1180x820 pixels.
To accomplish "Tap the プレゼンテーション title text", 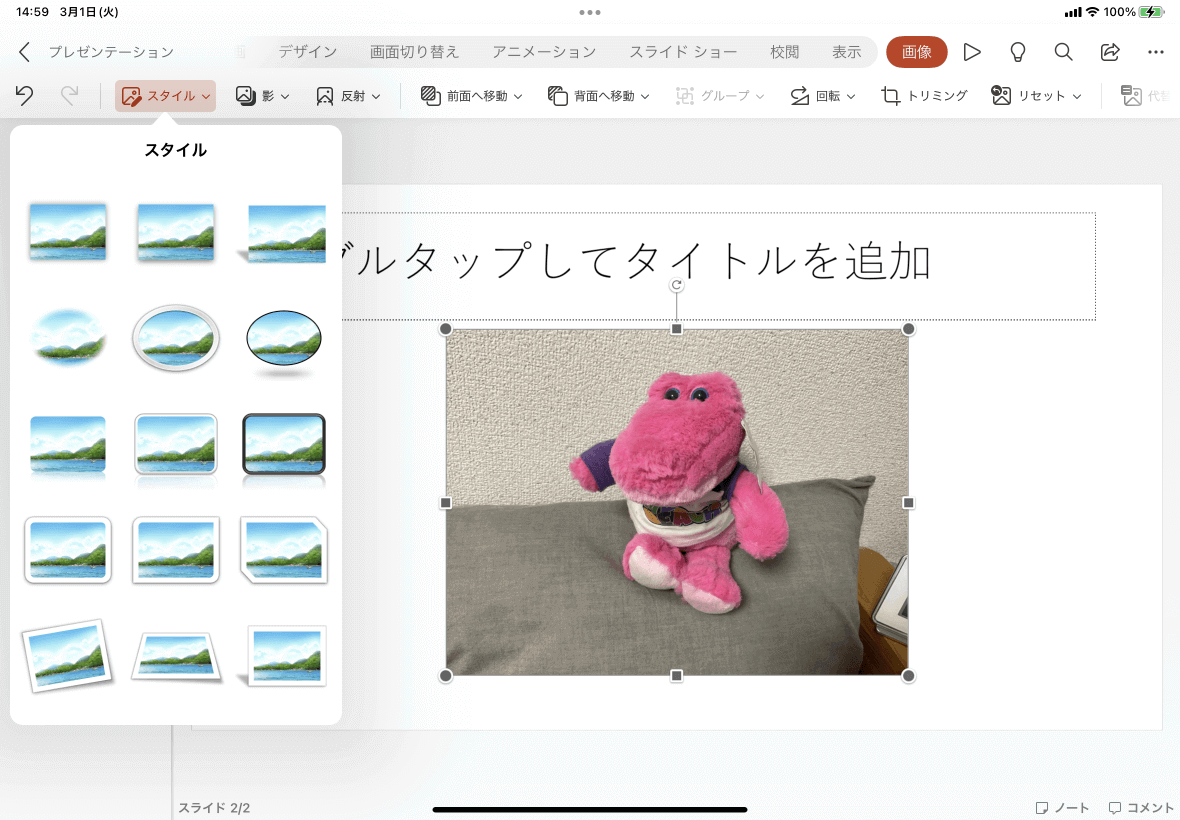I will tap(111, 52).
